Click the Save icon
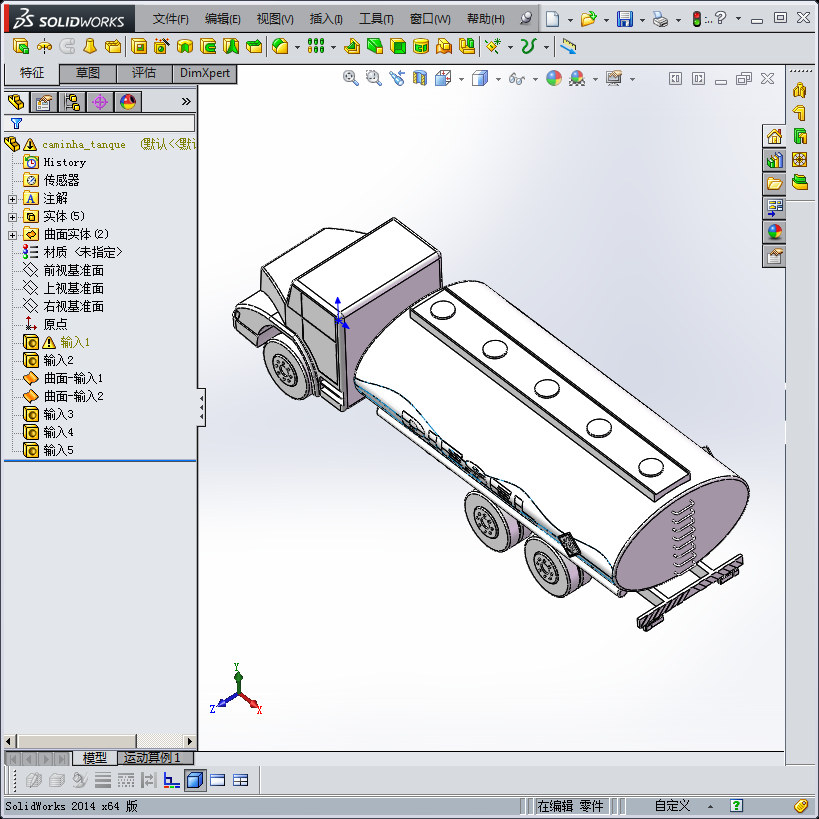The height and width of the screenshot is (819, 819). tap(625, 19)
